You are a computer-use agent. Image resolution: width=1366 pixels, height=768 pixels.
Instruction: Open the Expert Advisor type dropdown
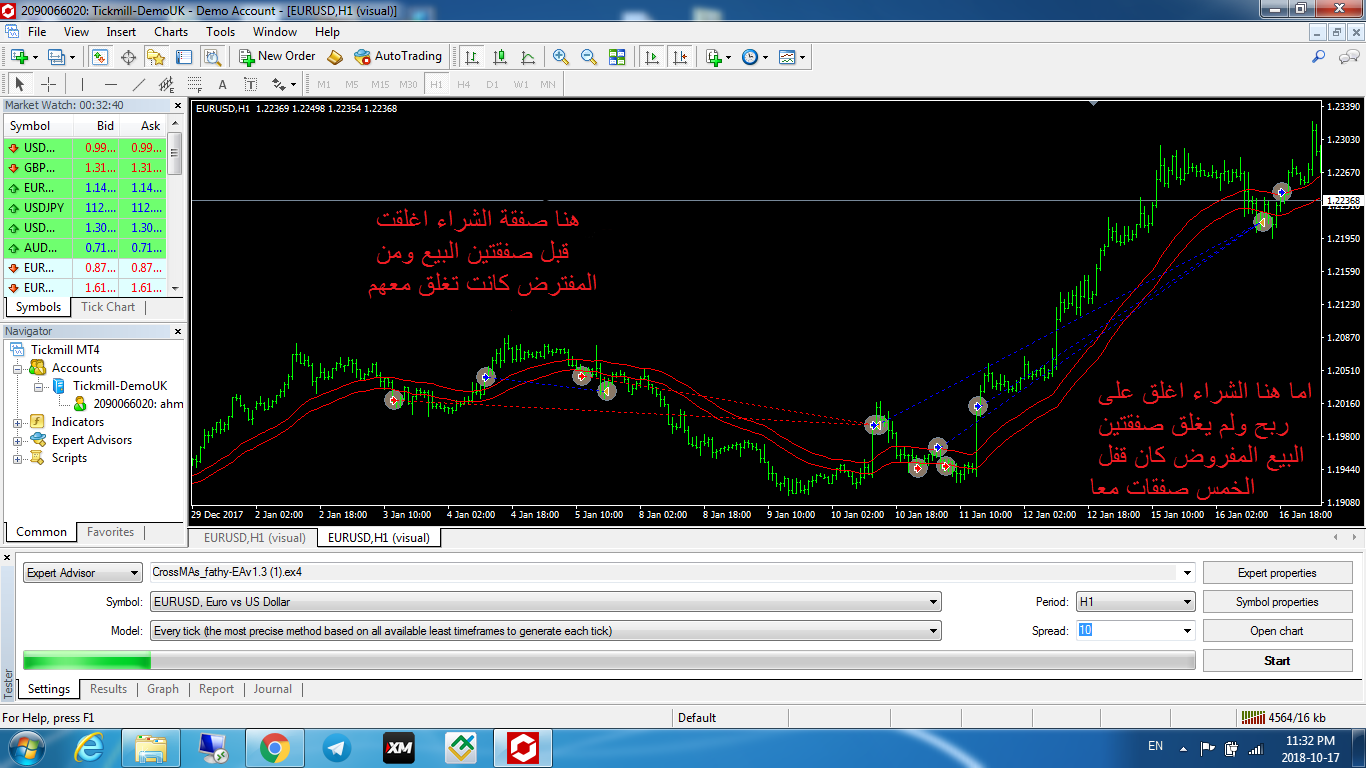83,573
